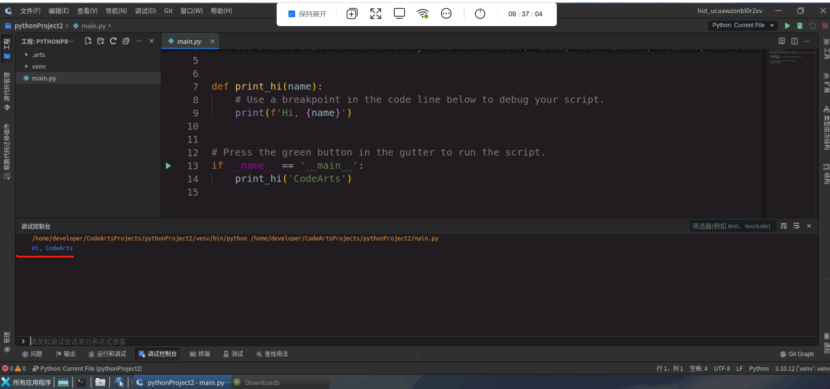Click the run gutter arrow on line 13
830x389 pixels.
point(168,166)
